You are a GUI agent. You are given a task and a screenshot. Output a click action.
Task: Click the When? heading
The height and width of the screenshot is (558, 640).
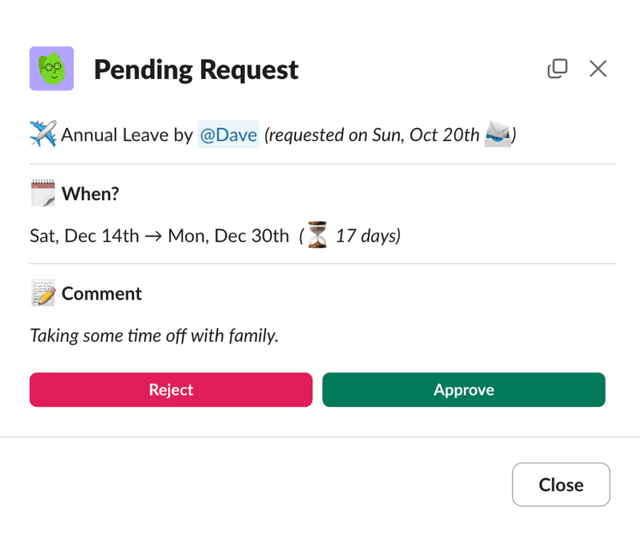click(x=91, y=194)
